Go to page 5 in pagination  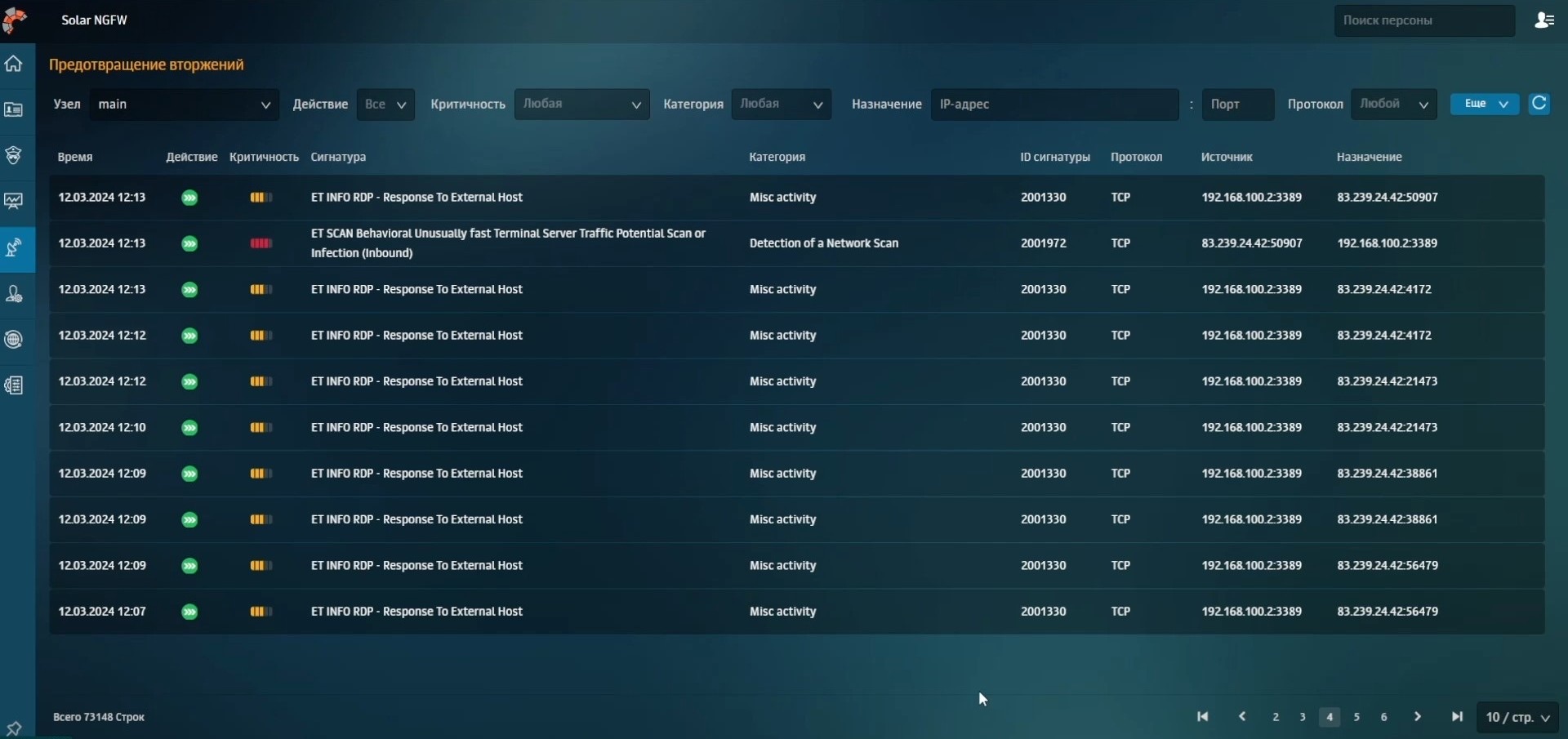point(1356,717)
